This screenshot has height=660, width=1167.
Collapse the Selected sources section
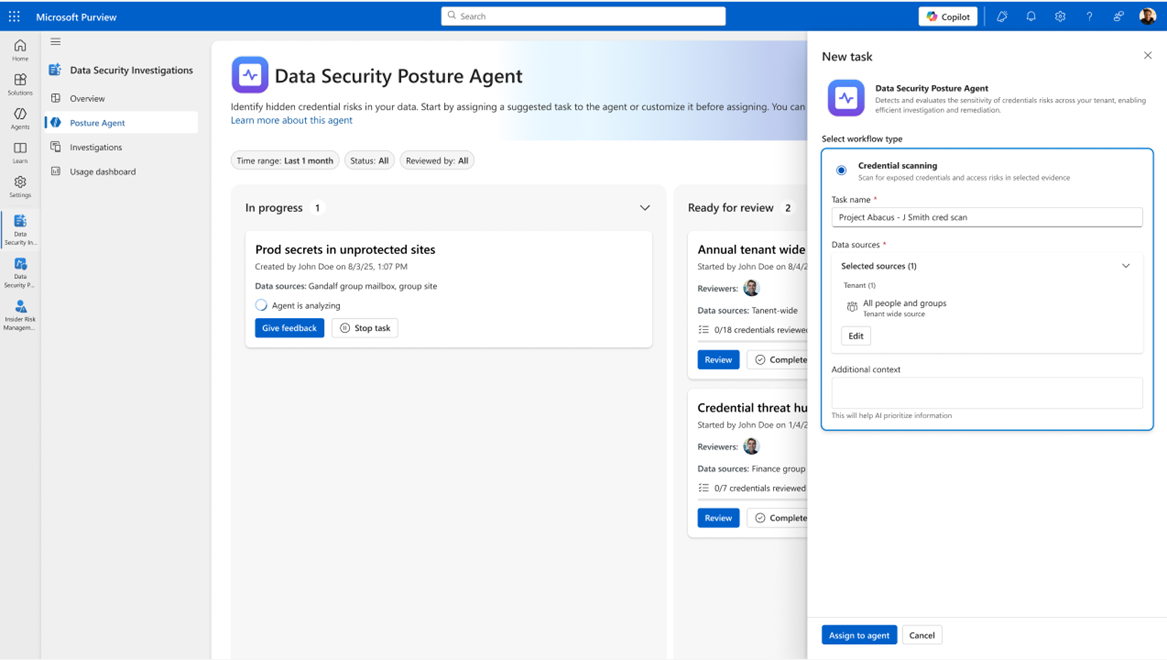1125,266
